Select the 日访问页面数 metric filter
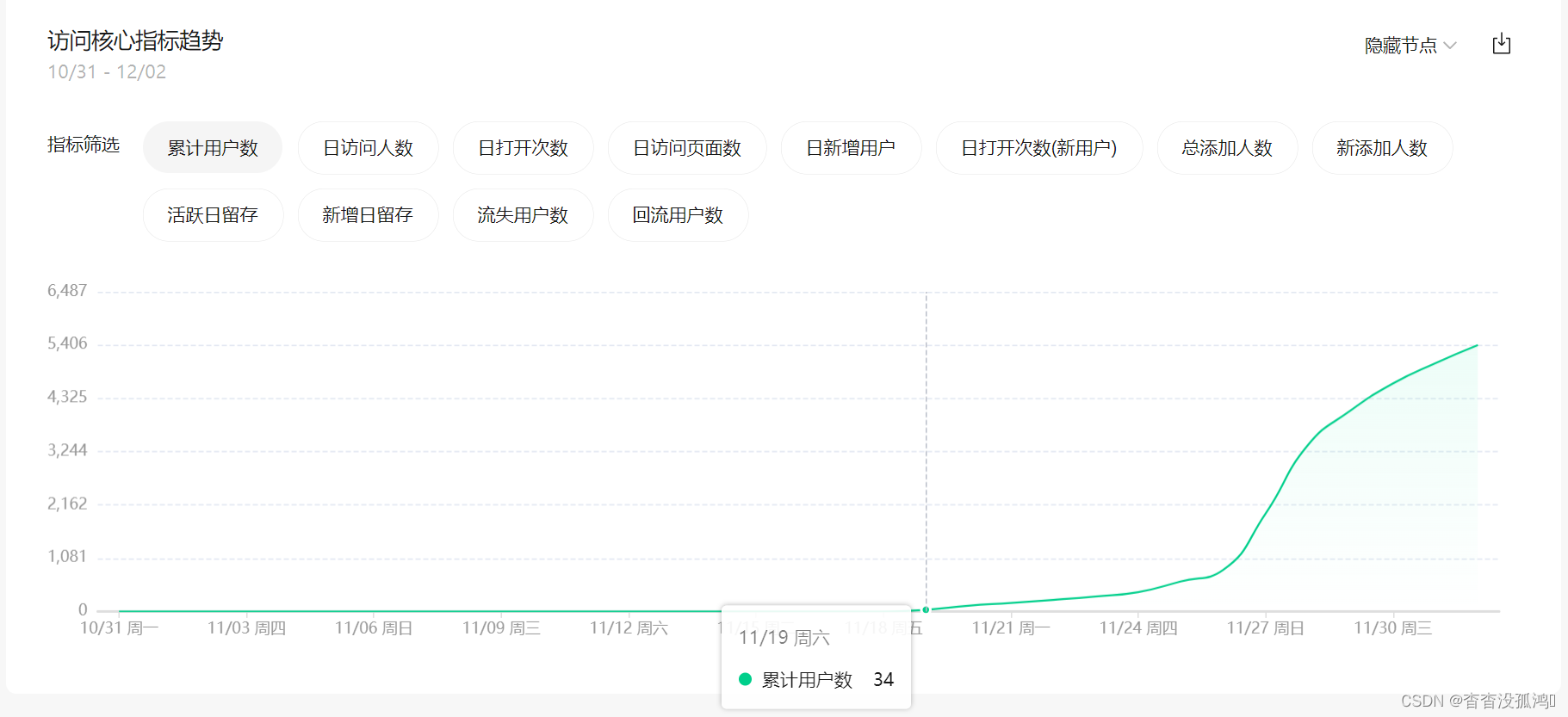 [687, 148]
